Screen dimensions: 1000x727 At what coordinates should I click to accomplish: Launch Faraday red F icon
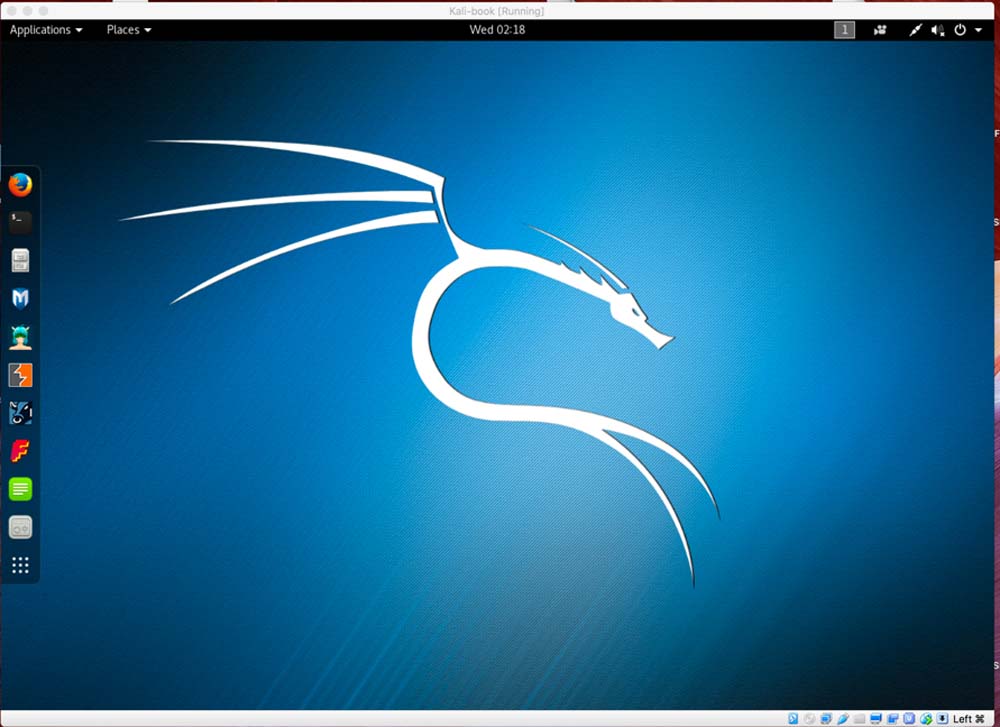coord(20,451)
